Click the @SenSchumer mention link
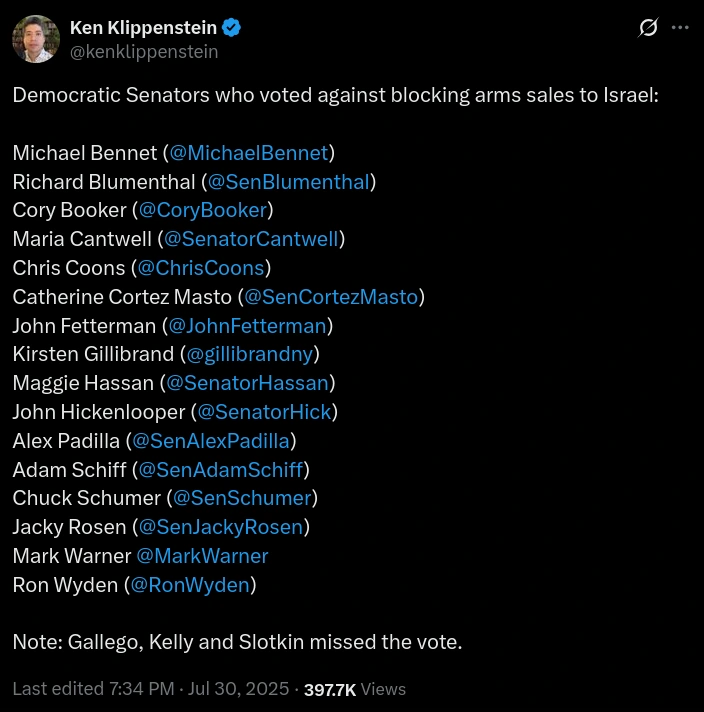Image resolution: width=704 pixels, height=712 pixels. click(x=241, y=498)
